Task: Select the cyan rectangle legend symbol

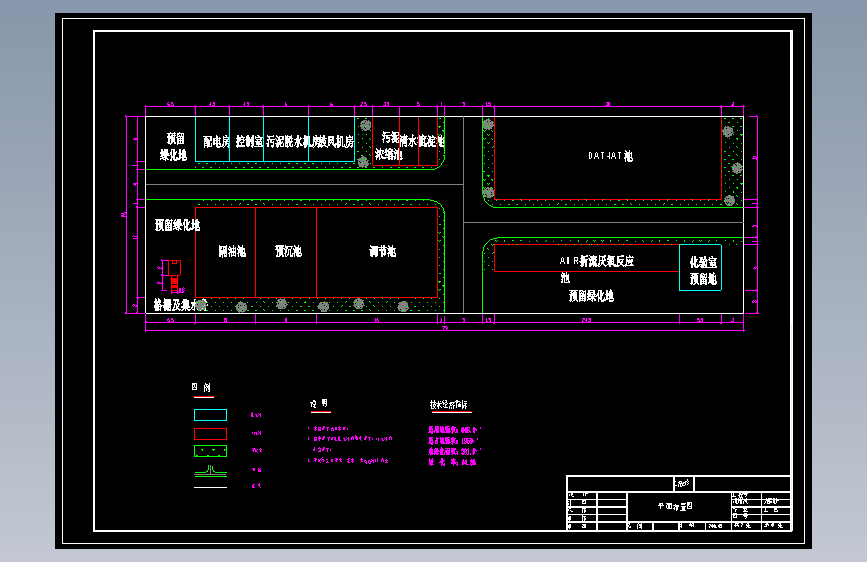Action: [x=210, y=415]
